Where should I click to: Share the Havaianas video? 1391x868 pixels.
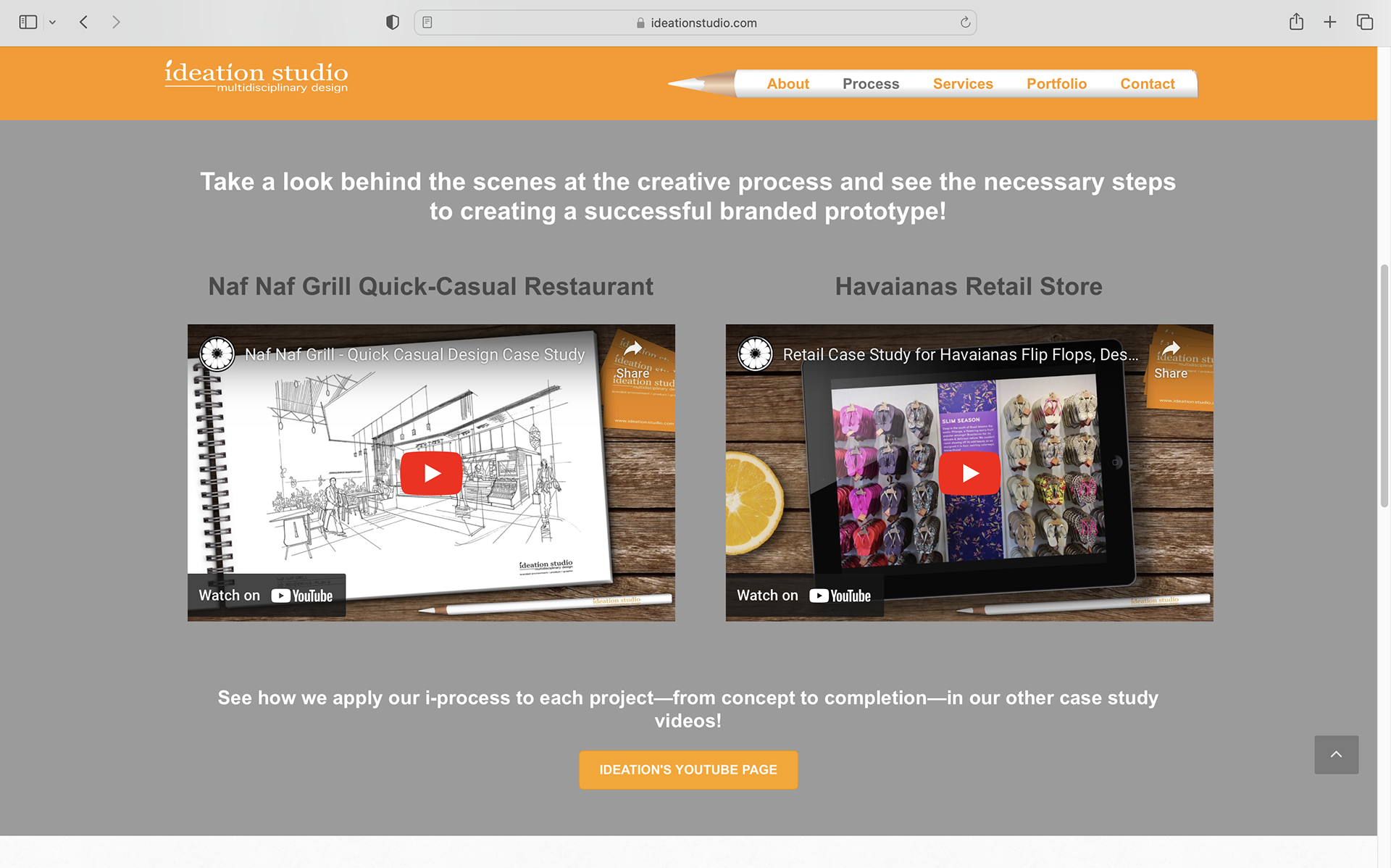pyautogui.click(x=1171, y=359)
